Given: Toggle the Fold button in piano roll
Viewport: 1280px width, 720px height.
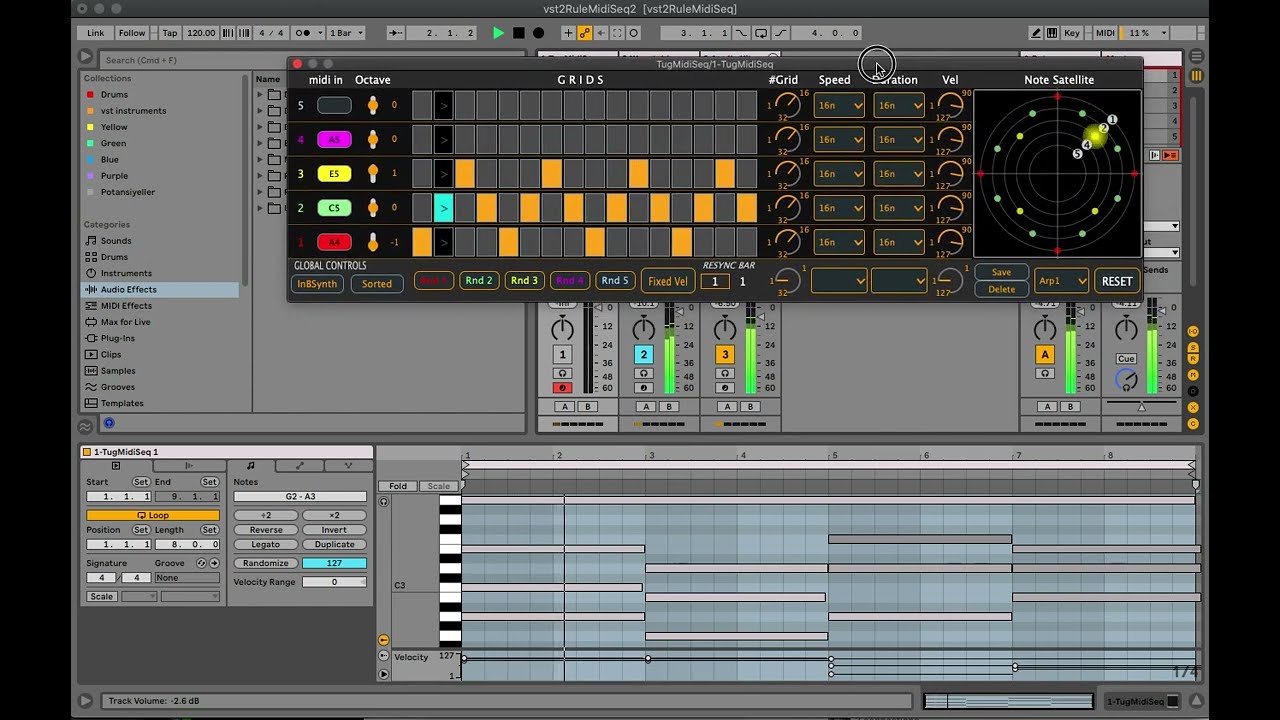Looking at the screenshot, I should click(x=398, y=486).
